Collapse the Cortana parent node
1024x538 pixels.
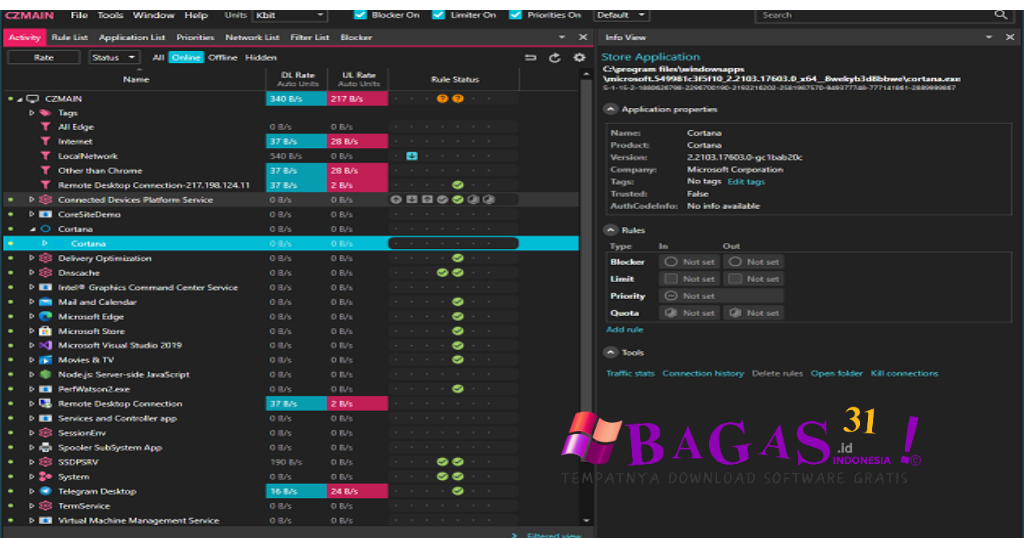(x=32, y=229)
